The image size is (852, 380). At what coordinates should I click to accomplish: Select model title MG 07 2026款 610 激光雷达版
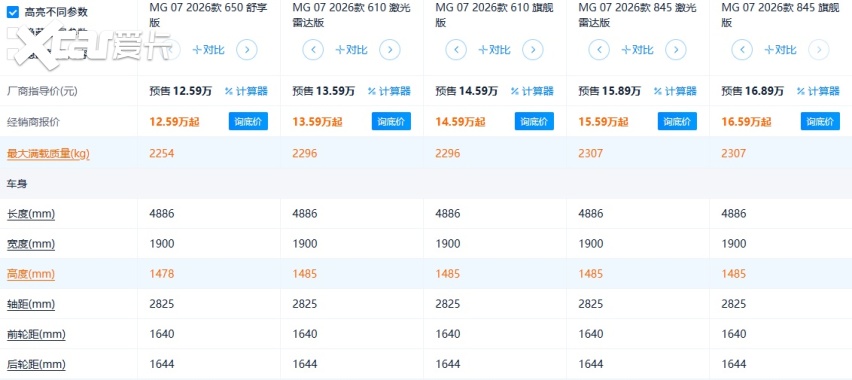(x=352, y=15)
